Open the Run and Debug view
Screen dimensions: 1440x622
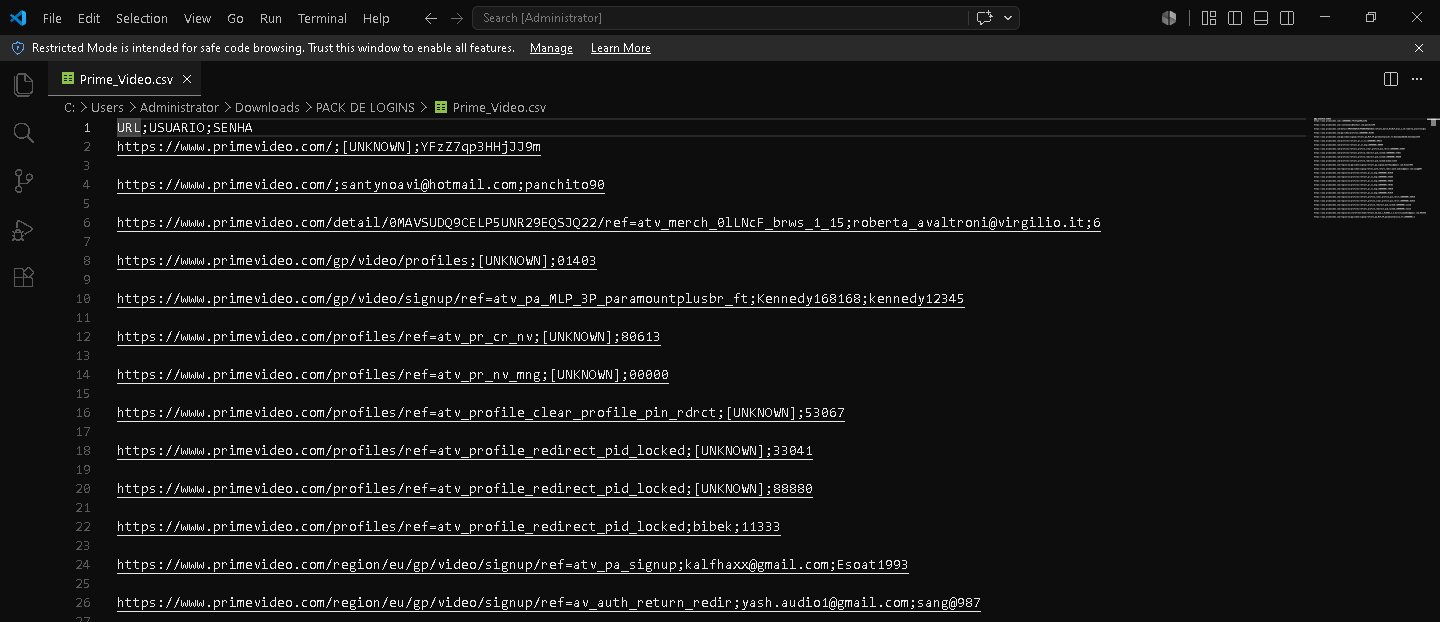point(23,229)
